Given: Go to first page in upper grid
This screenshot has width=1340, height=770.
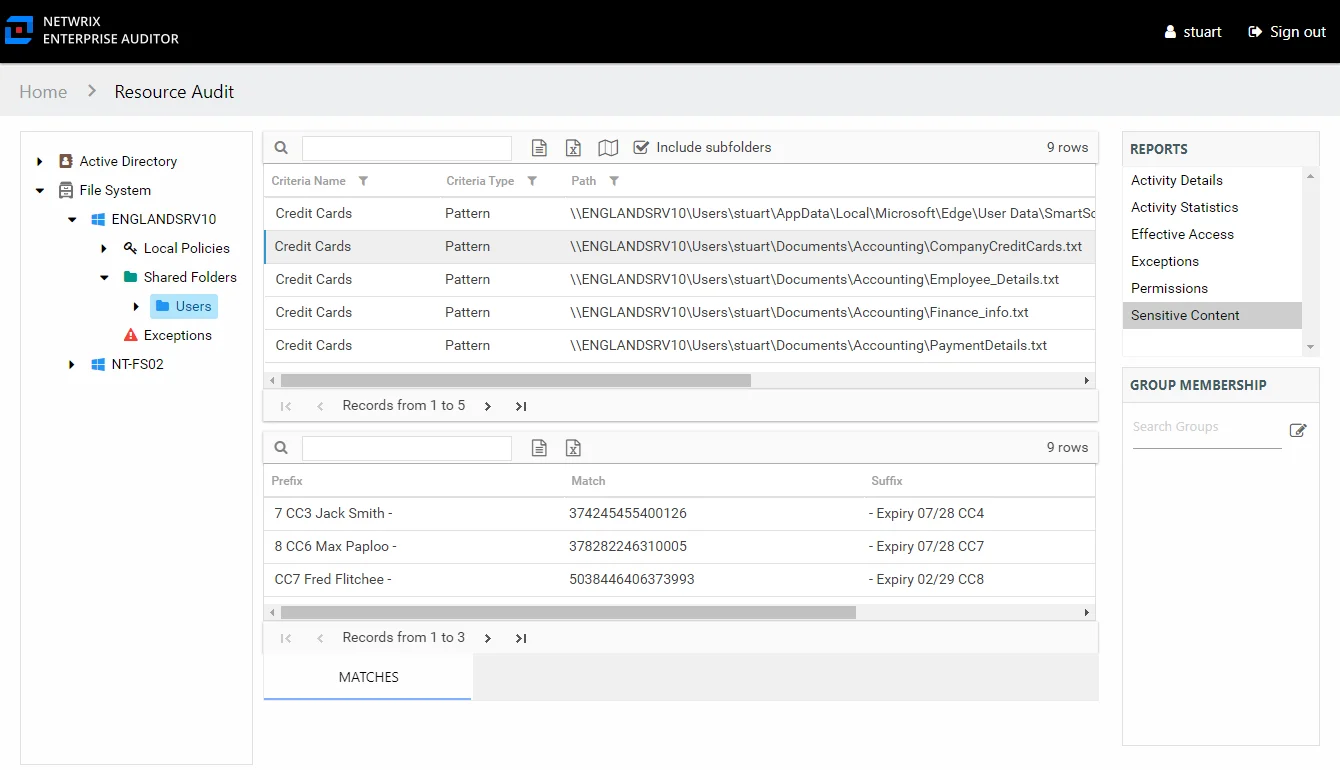Looking at the screenshot, I should coord(286,406).
